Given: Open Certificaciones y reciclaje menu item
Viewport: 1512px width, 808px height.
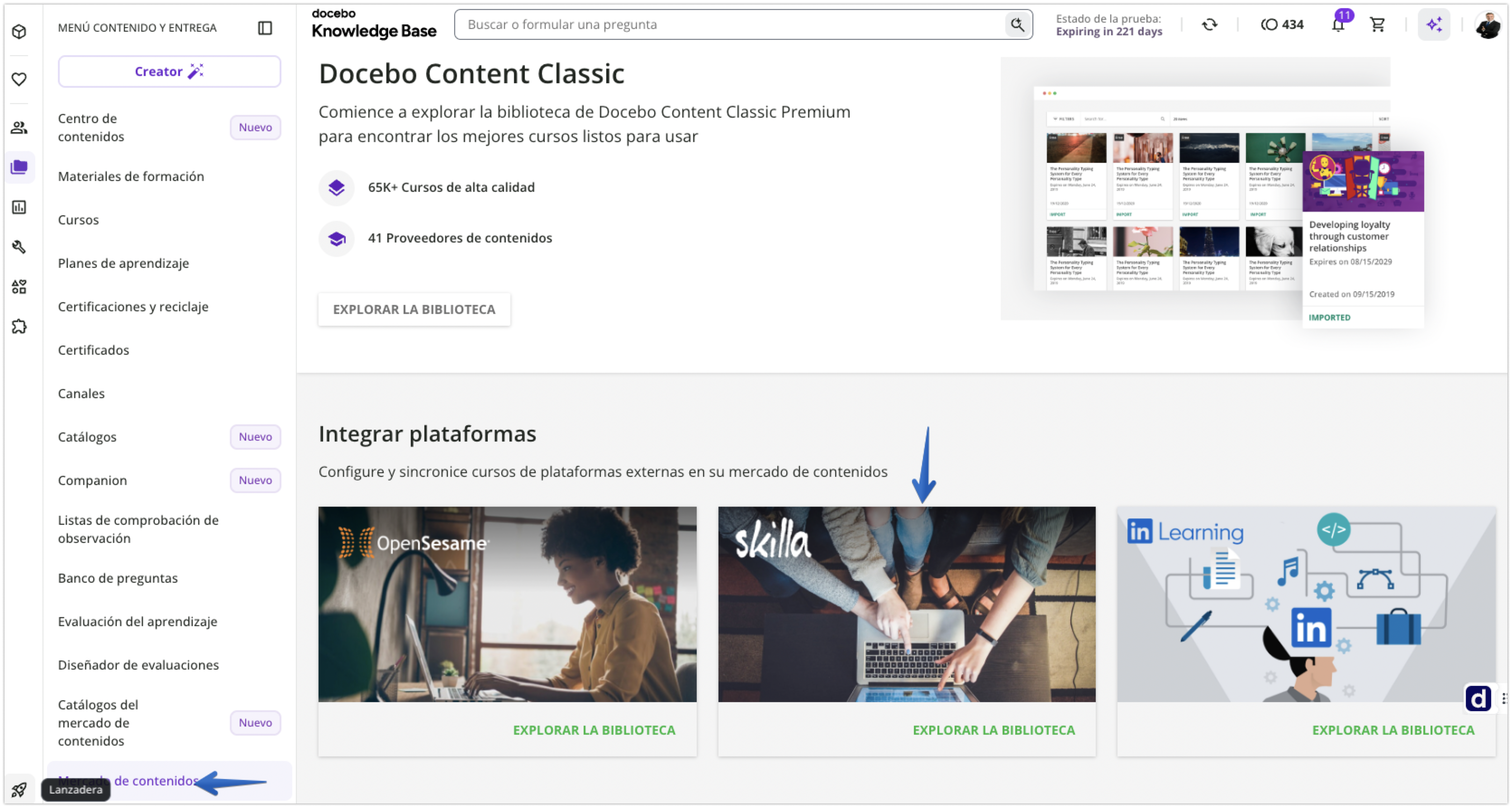Looking at the screenshot, I should [x=133, y=307].
